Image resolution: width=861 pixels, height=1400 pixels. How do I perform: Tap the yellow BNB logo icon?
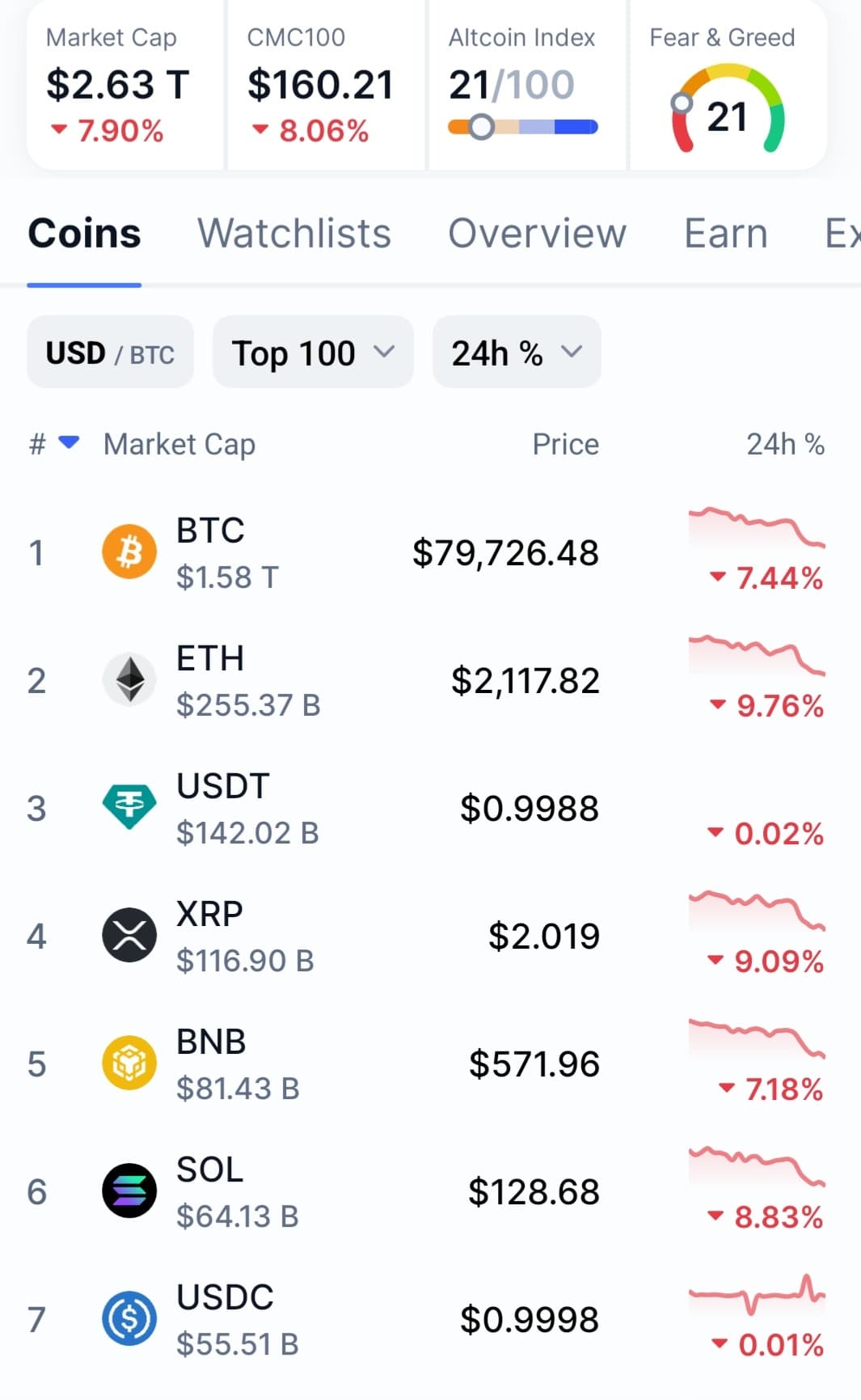(129, 1063)
